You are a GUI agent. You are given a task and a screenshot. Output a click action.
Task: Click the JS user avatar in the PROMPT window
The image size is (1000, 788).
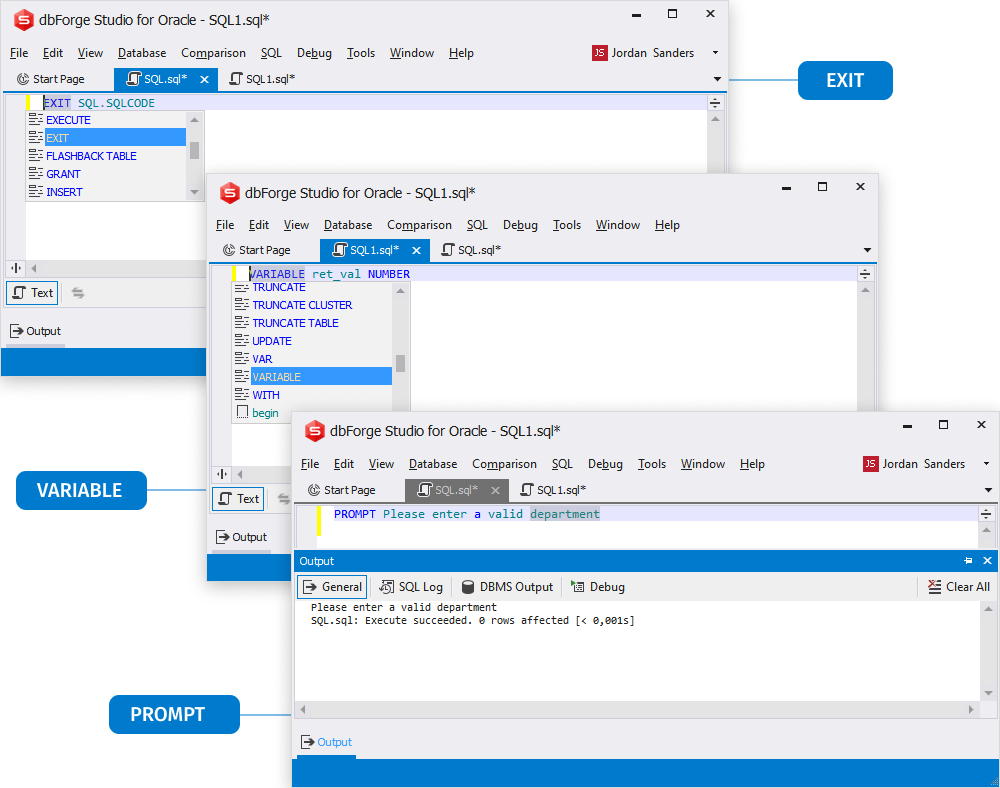click(870, 464)
